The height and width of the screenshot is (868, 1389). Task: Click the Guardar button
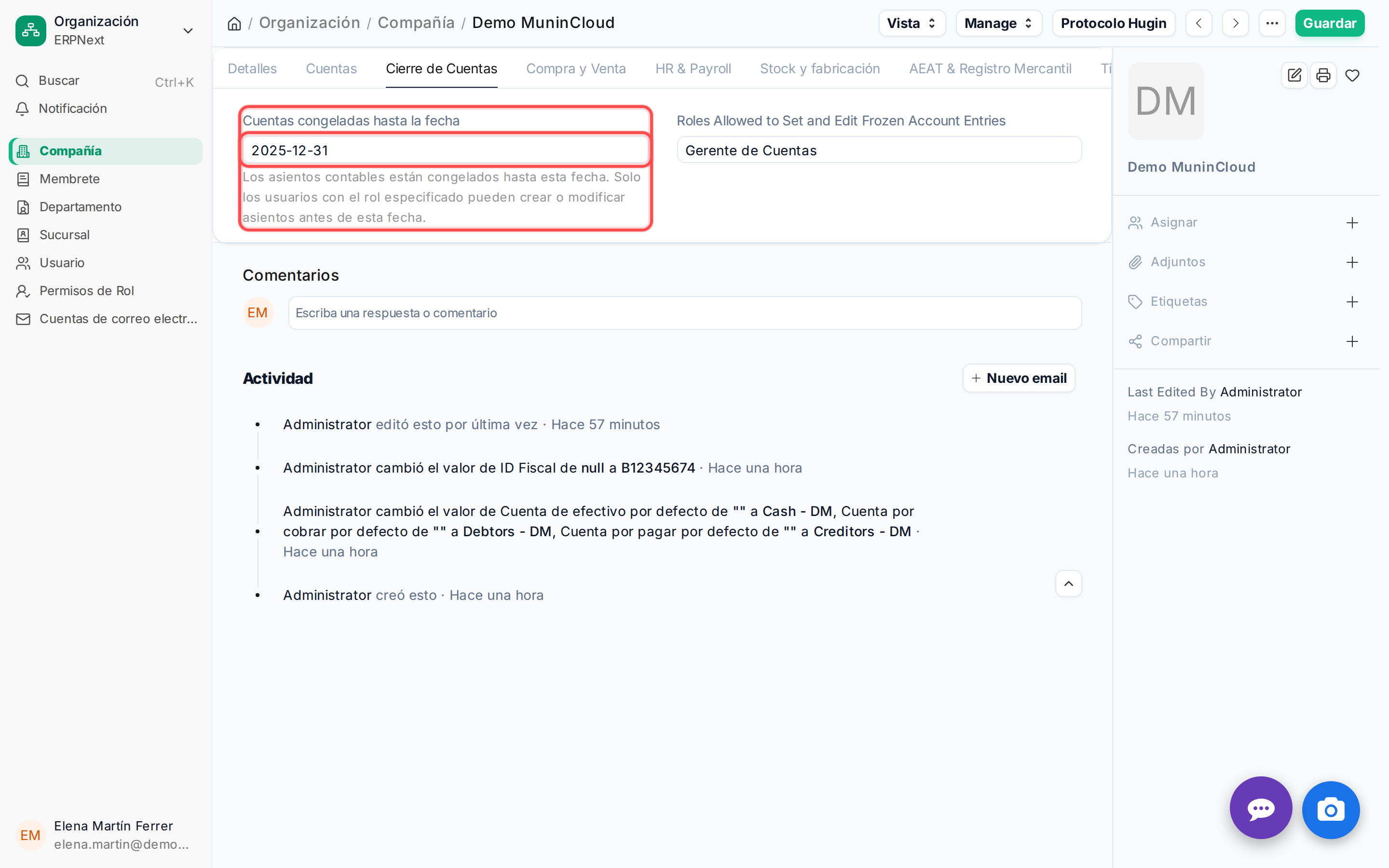tap(1329, 24)
